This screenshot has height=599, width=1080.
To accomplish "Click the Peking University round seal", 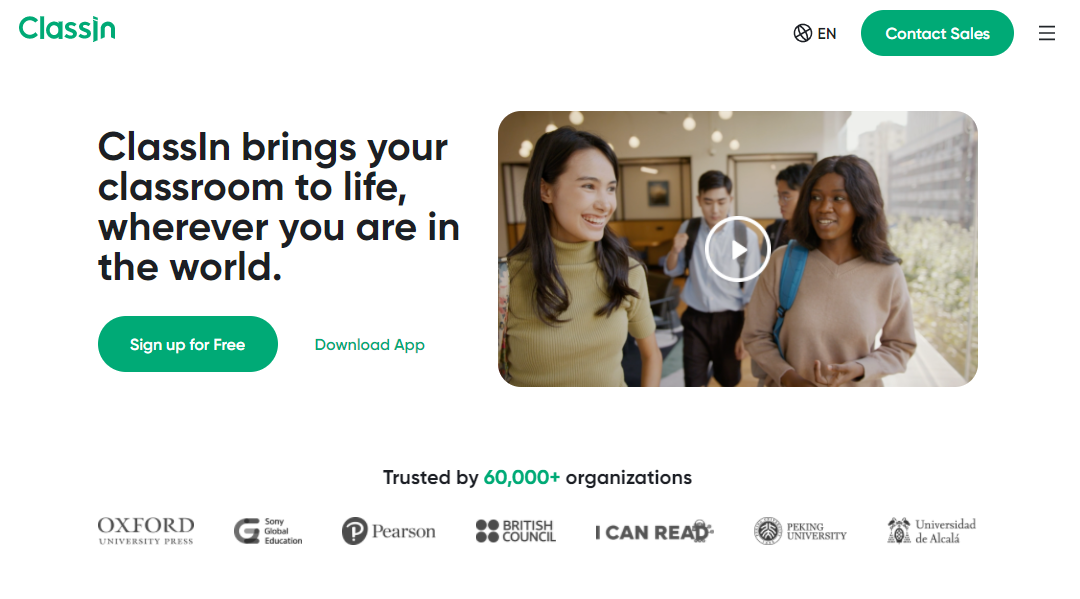I will pyautogui.click(x=767, y=531).
